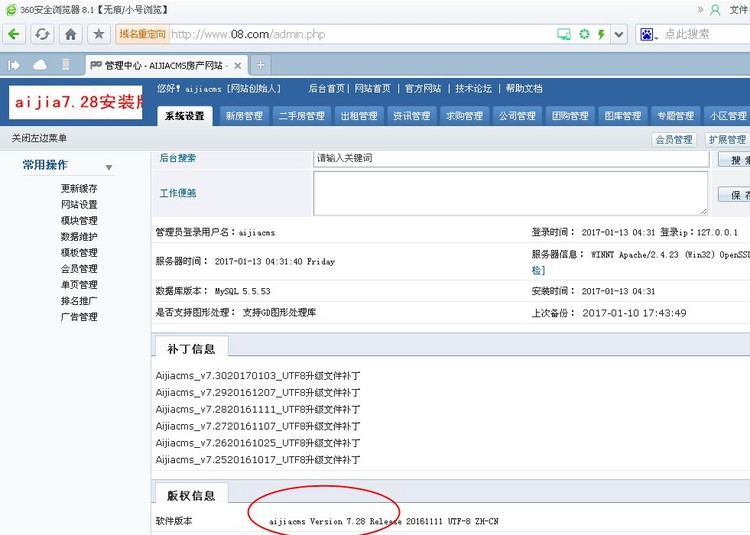750x535 pixels.
Task: Select the 版权信息 section tab
Action: (x=191, y=495)
